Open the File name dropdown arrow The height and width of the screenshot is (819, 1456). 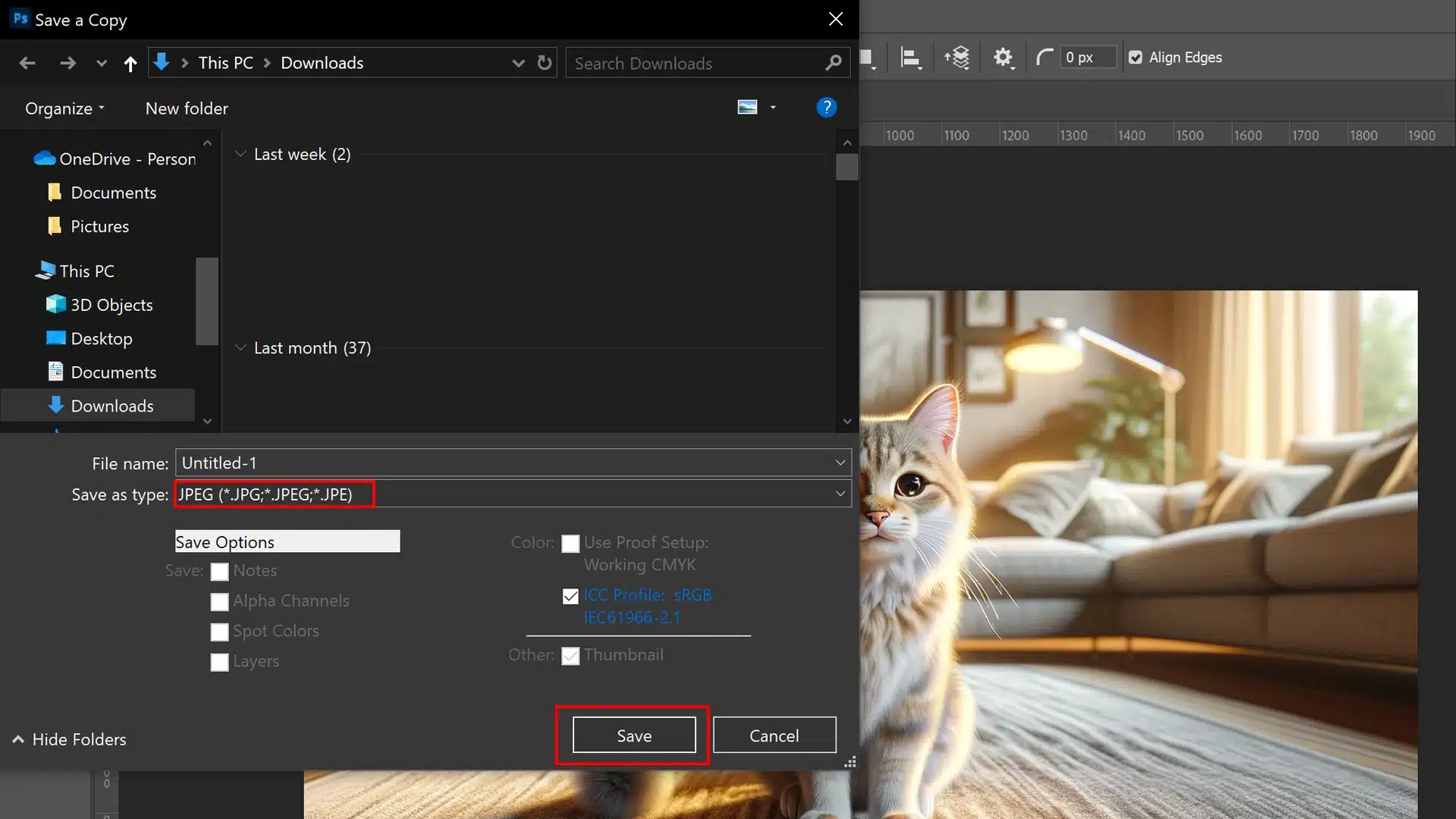(x=840, y=463)
